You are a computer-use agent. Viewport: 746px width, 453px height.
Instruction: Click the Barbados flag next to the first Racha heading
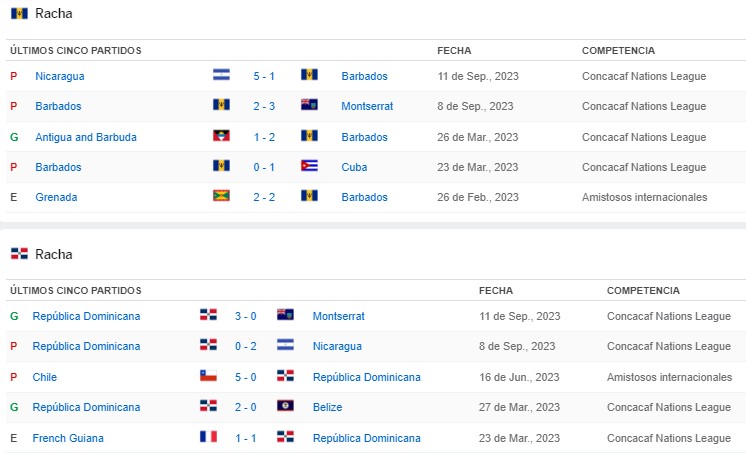19,14
